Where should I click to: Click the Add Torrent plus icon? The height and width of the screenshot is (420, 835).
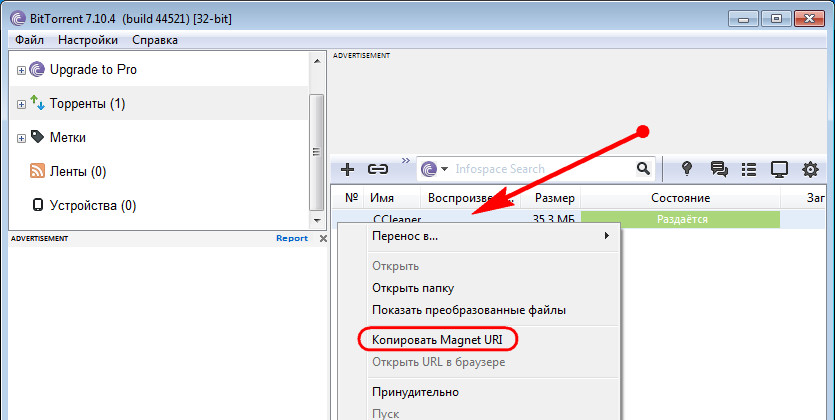tap(347, 169)
